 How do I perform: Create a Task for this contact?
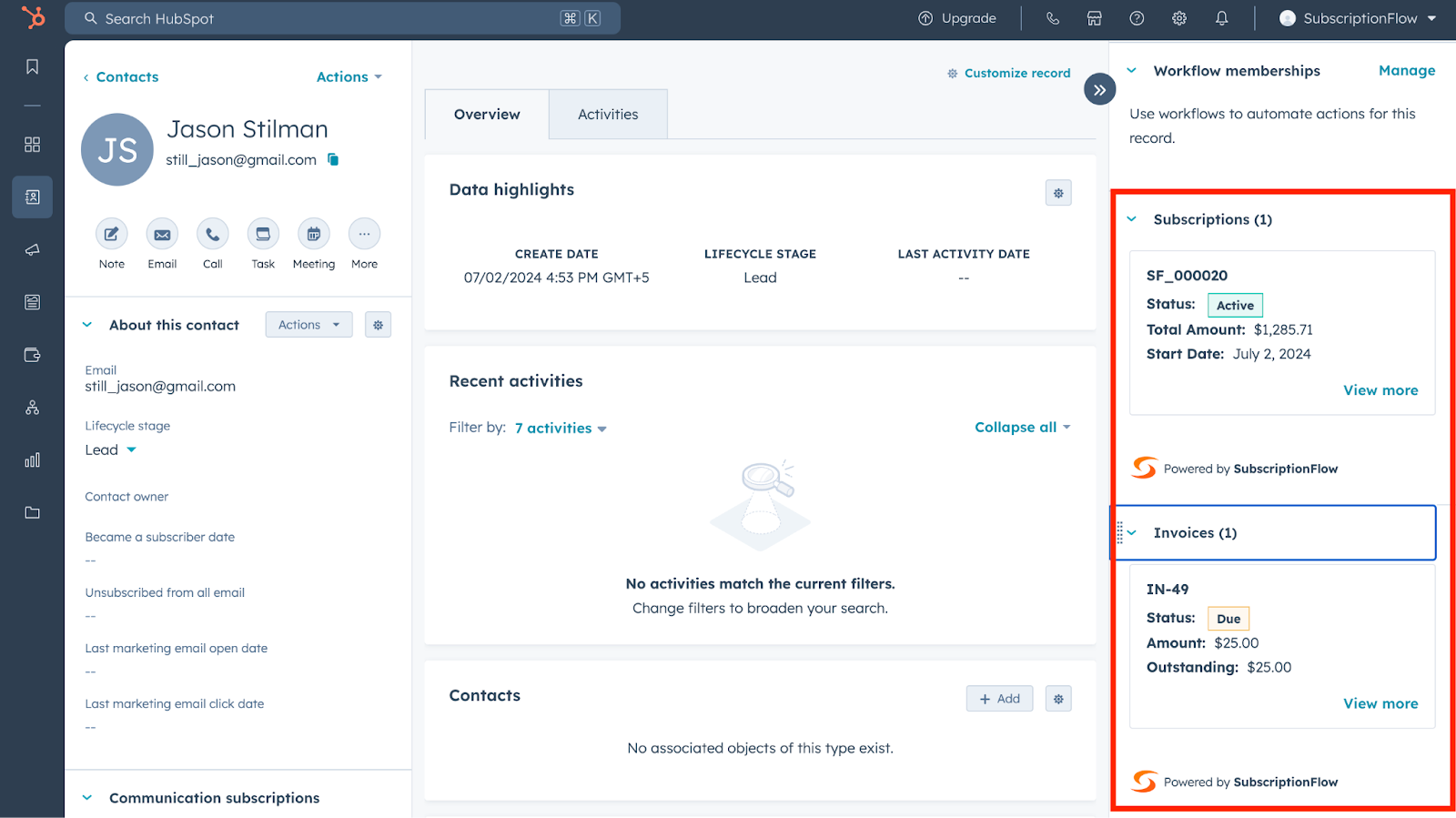point(263,234)
